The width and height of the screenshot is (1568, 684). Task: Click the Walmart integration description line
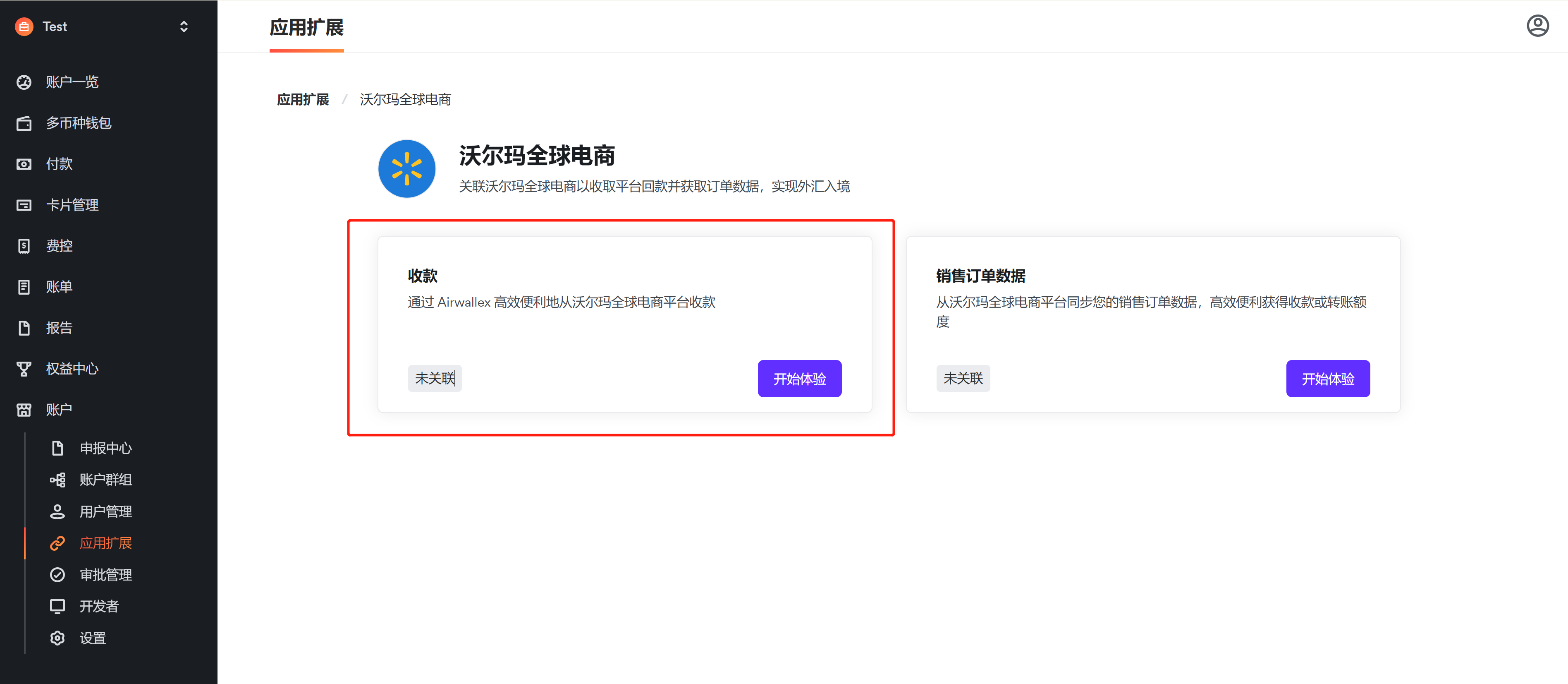coord(654,186)
